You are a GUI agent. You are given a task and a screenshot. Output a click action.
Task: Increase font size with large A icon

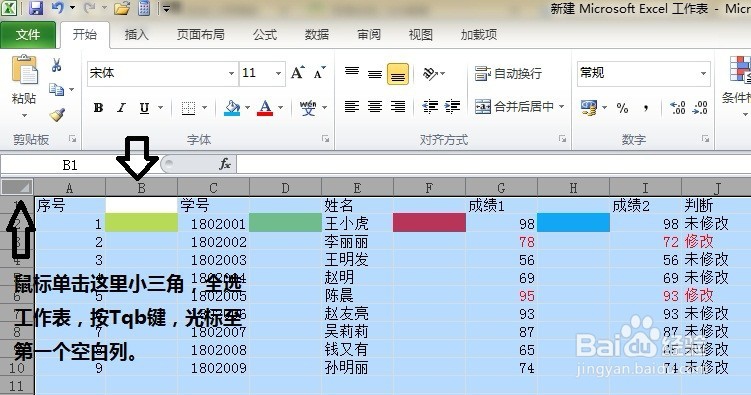(297, 73)
